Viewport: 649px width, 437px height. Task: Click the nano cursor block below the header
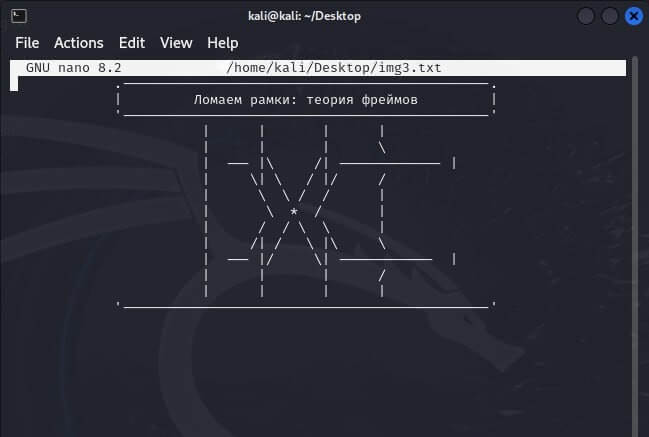(x=14, y=84)
